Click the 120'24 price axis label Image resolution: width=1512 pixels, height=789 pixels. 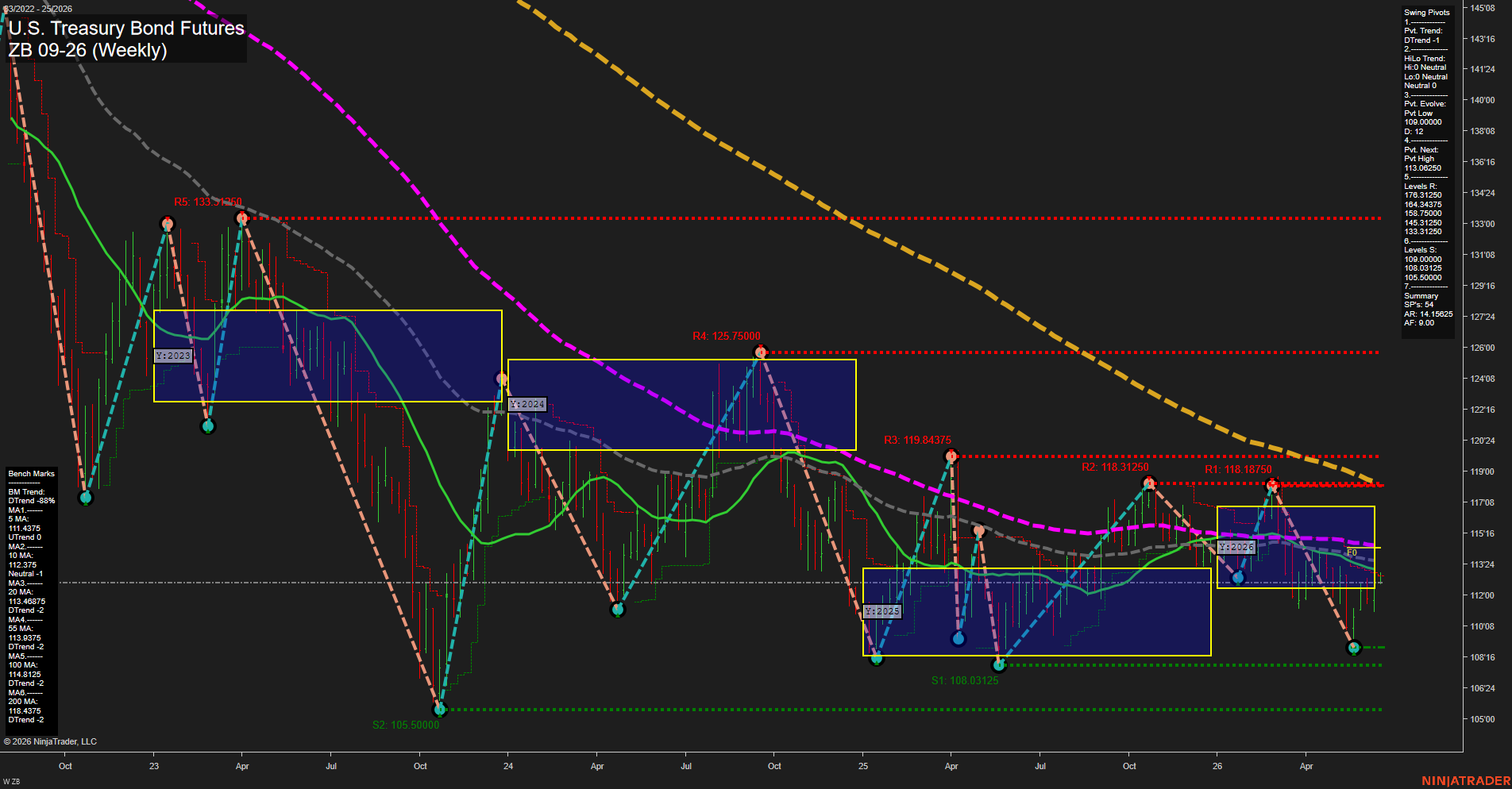click(1483, 441)
